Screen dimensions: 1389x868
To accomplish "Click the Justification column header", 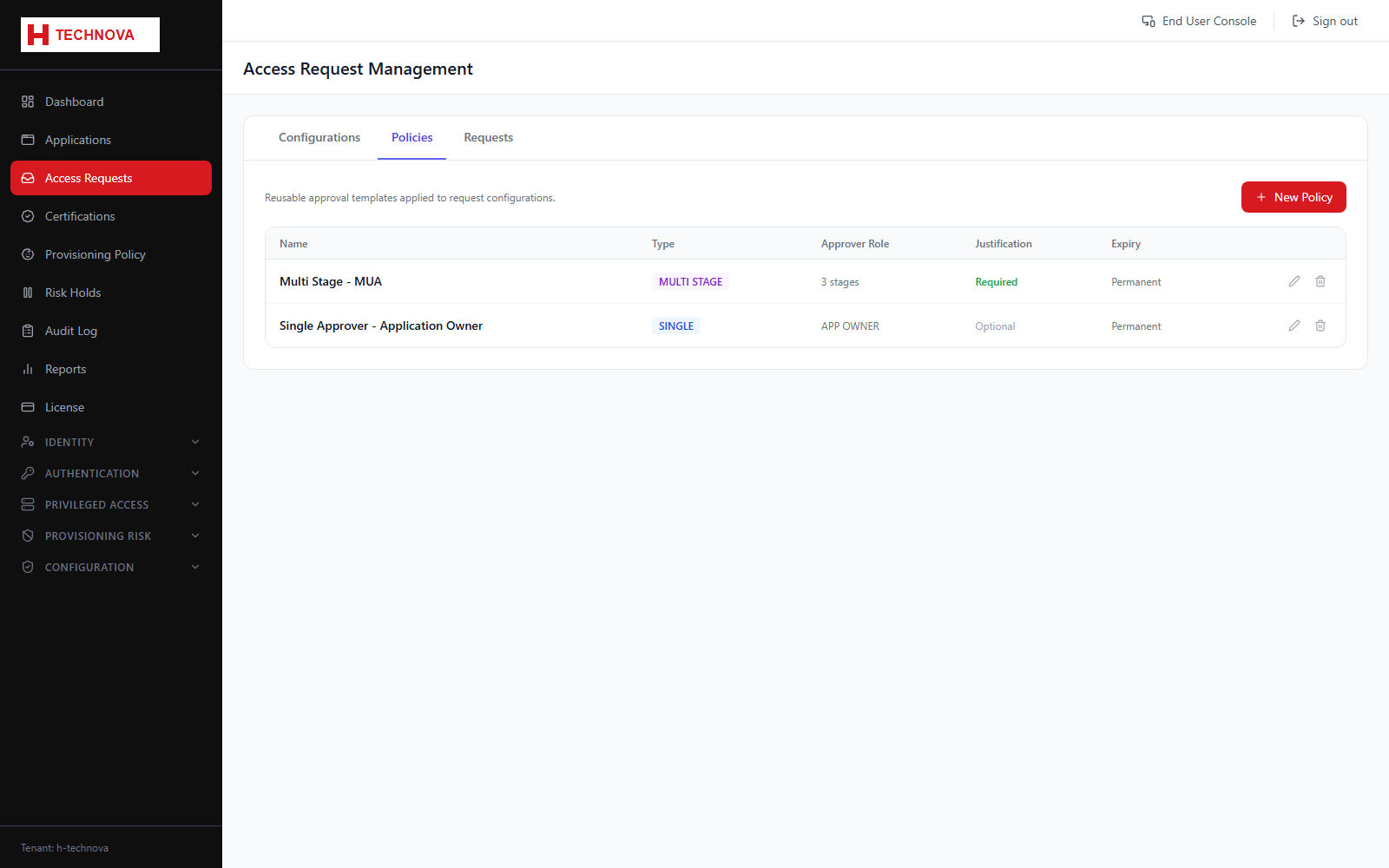I will [x=1004, y=244].
